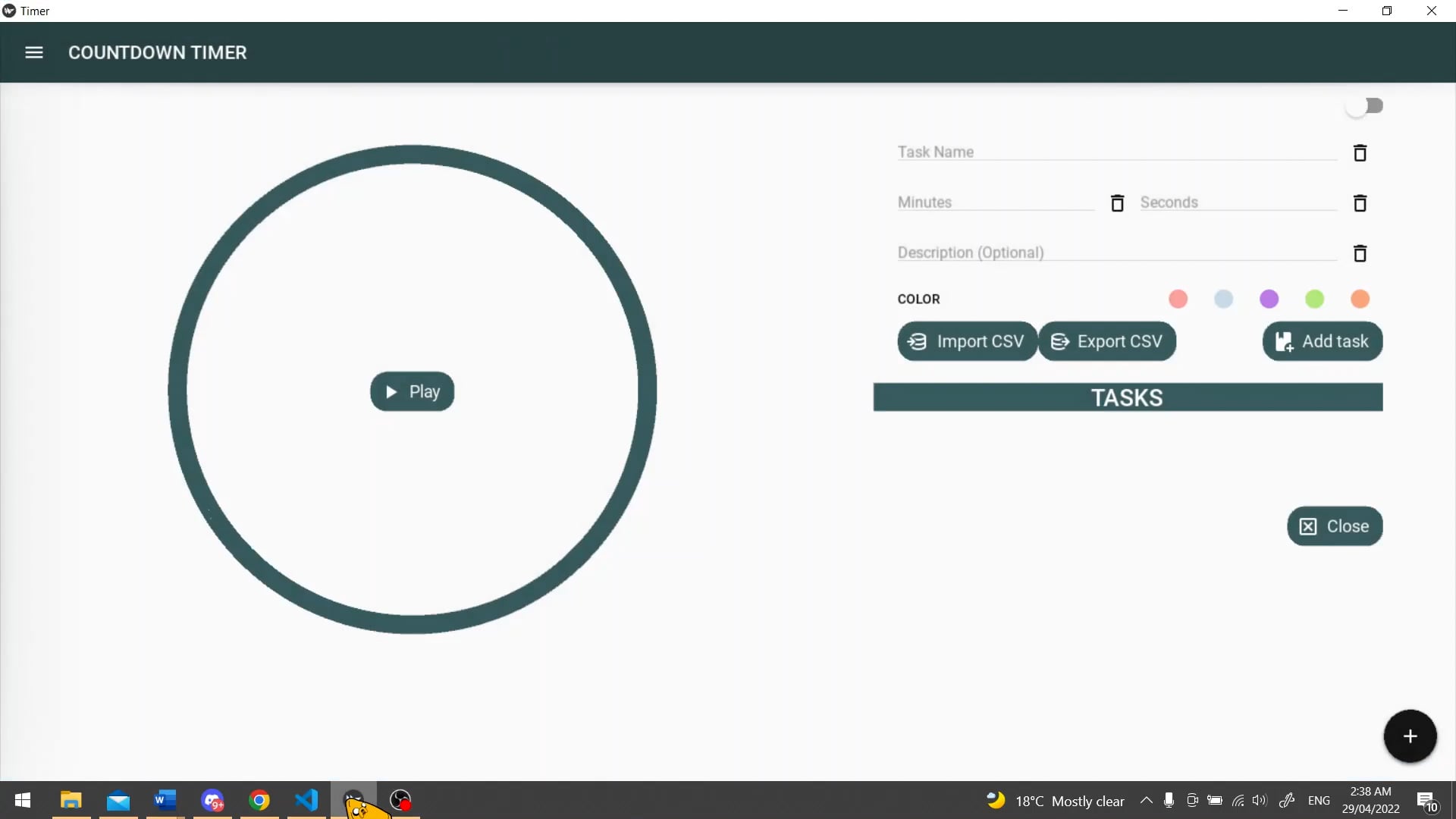Click the Minutes input field
The width and height of the screenshot is (1456, 819).
[1000, 202]
